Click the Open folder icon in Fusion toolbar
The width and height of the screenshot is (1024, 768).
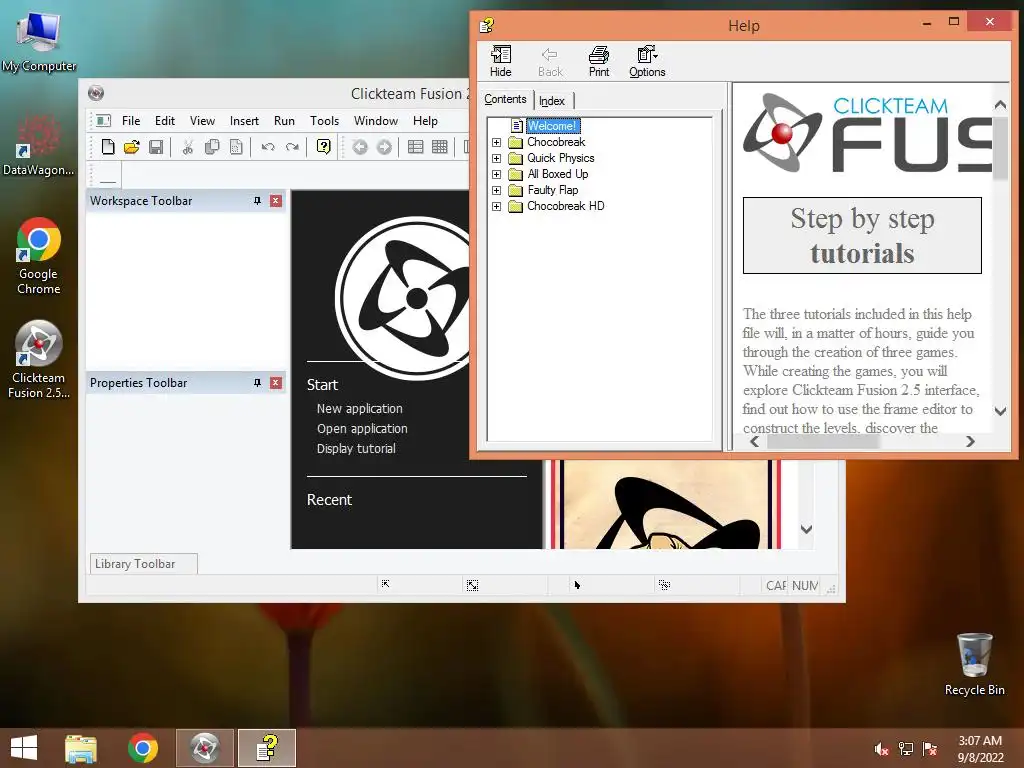tap(131, 147)
